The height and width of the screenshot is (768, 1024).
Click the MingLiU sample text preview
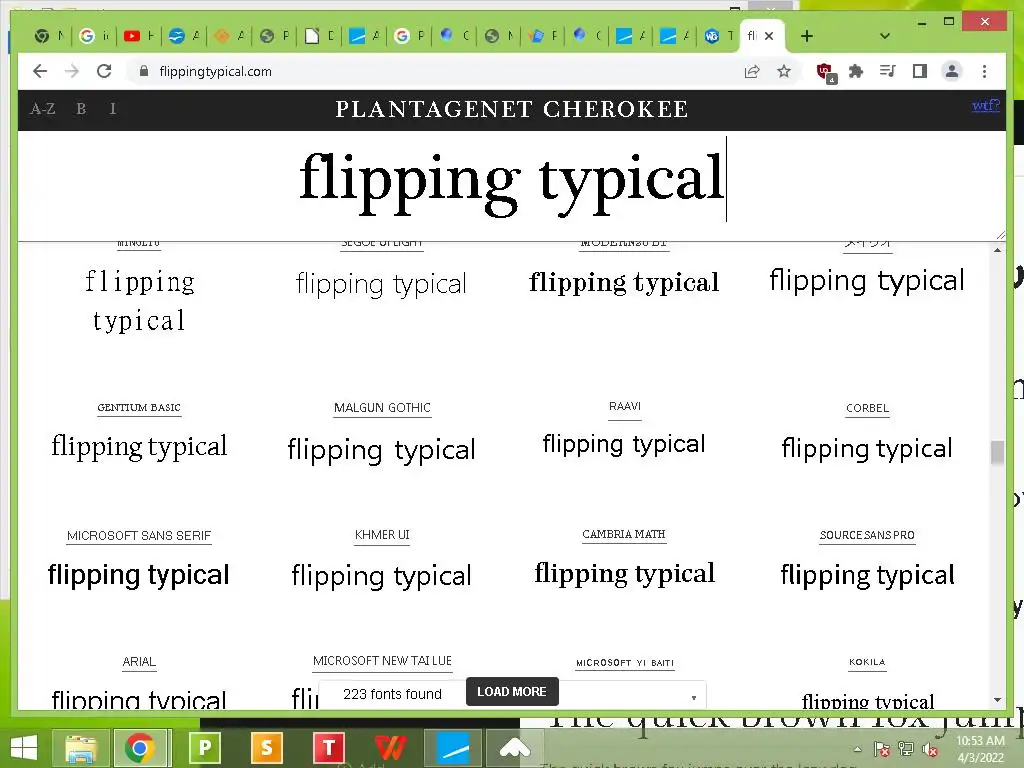[x=139, y=301]
